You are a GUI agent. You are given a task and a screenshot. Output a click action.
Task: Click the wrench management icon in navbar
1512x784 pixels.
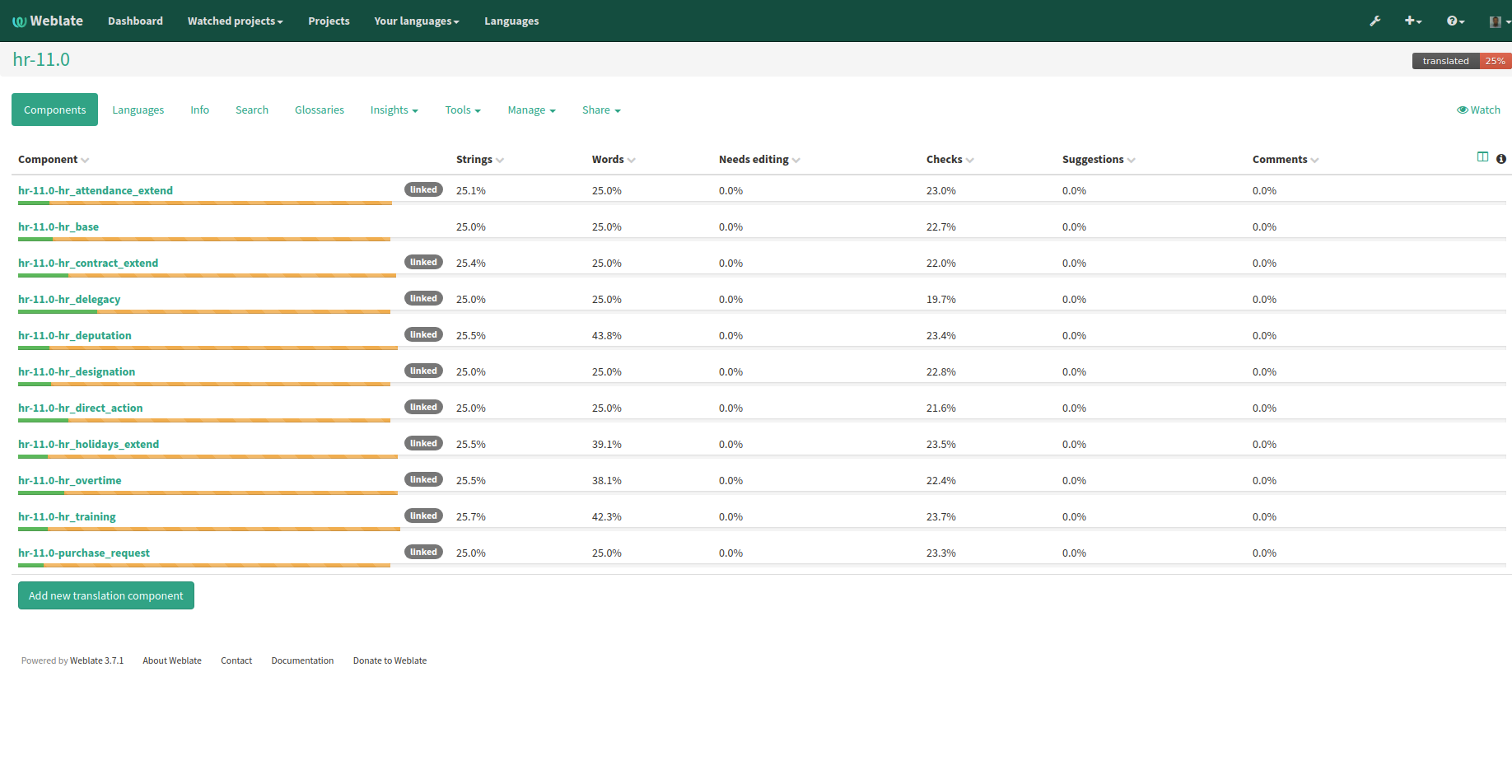pos(1374,21)
